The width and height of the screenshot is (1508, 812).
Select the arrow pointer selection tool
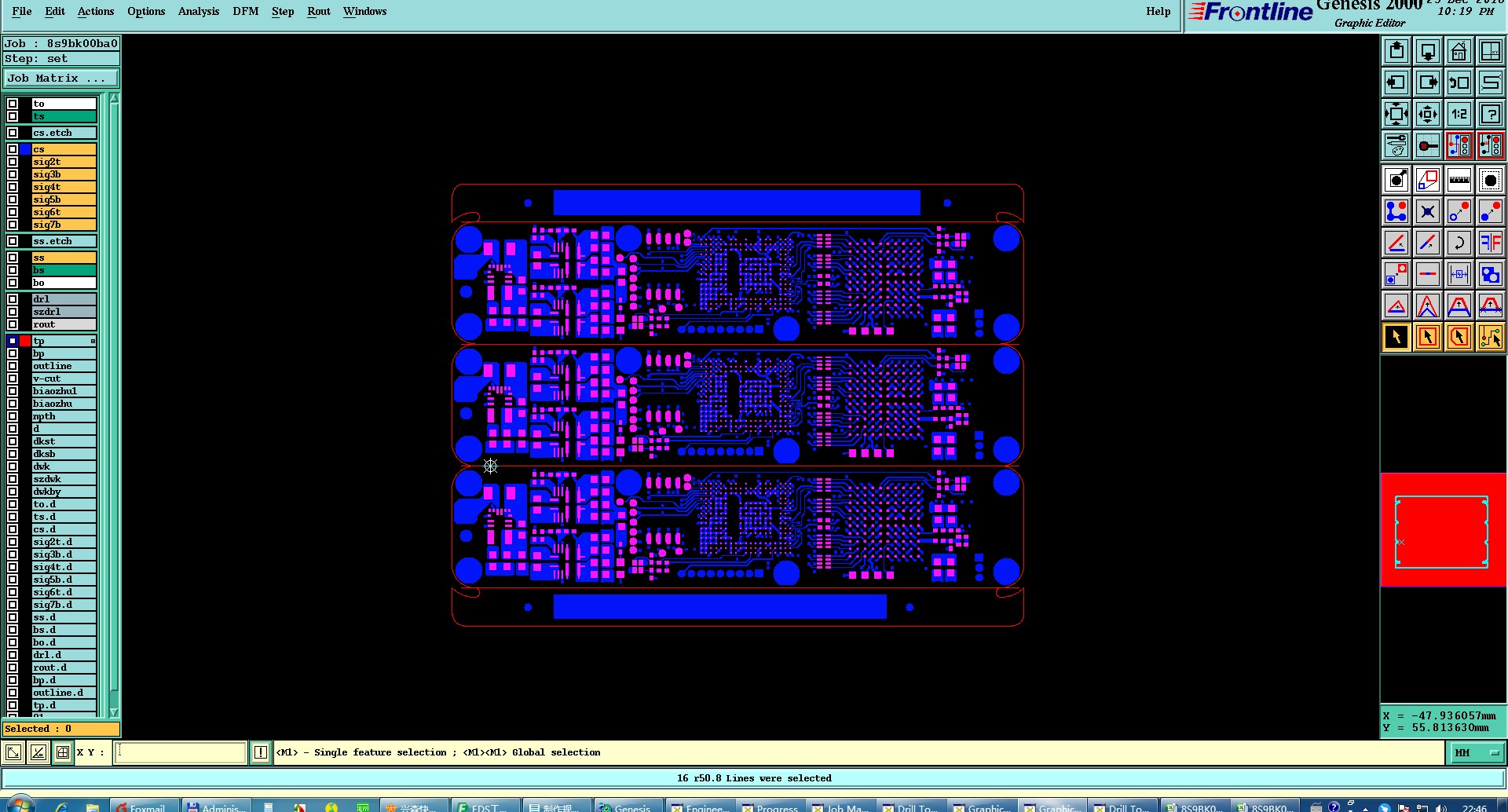(1396, 337)
